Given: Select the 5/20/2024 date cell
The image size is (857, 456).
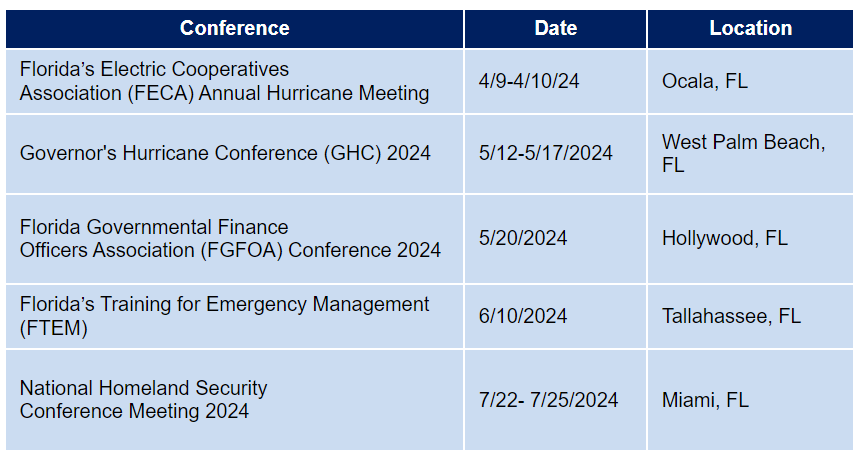Looking at the screenshot, I should [523, 238].
